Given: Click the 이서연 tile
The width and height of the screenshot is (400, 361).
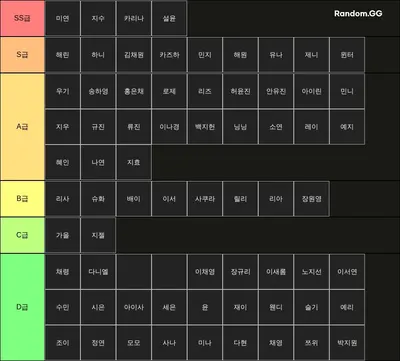Looking at the screenshot, I should point(347,271).
